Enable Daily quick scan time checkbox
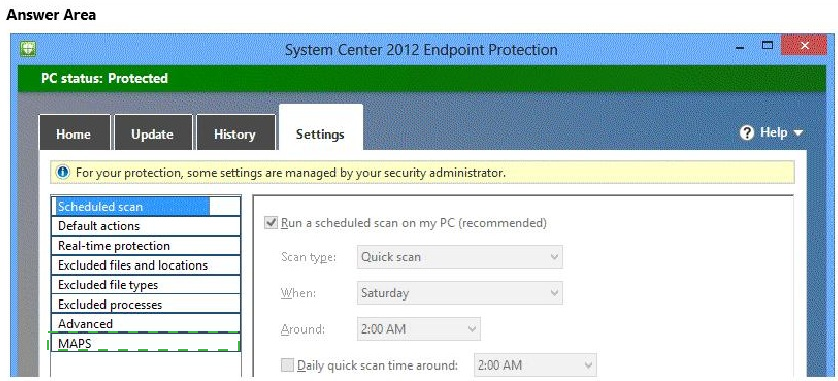The height and width of the screenshot is (381, 838). tap(288, 366)
